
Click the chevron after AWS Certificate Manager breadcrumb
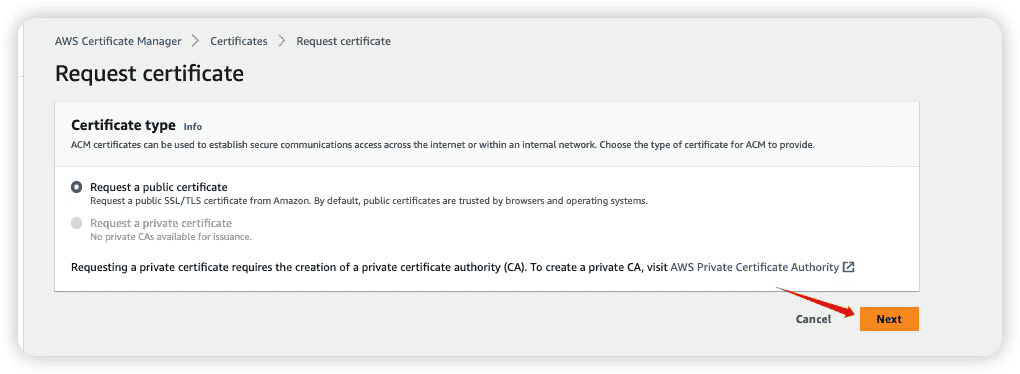(196, 41)
